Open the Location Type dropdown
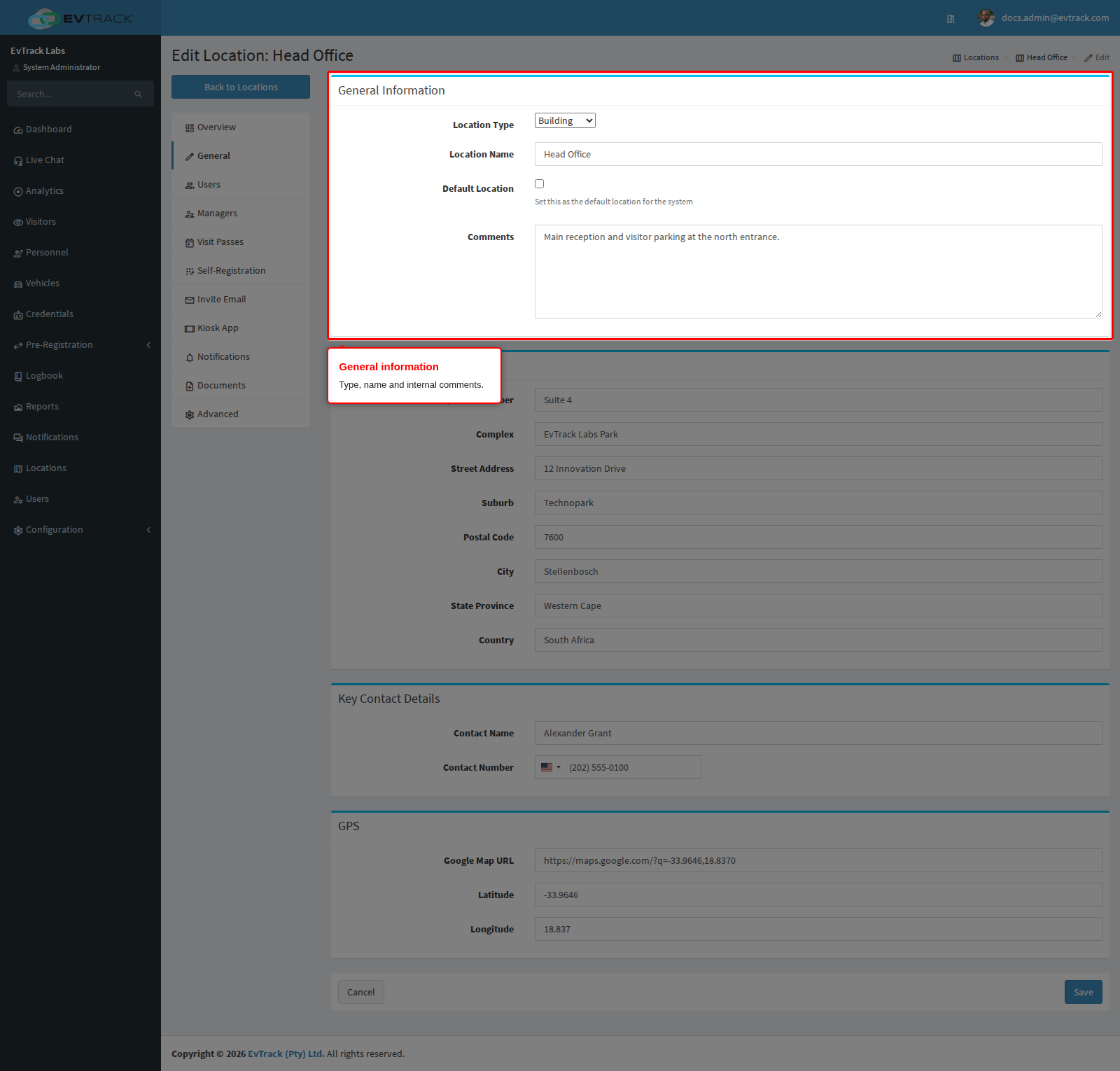The width and height of the screenshot is (1120, 1071). (x=565, y=120)
